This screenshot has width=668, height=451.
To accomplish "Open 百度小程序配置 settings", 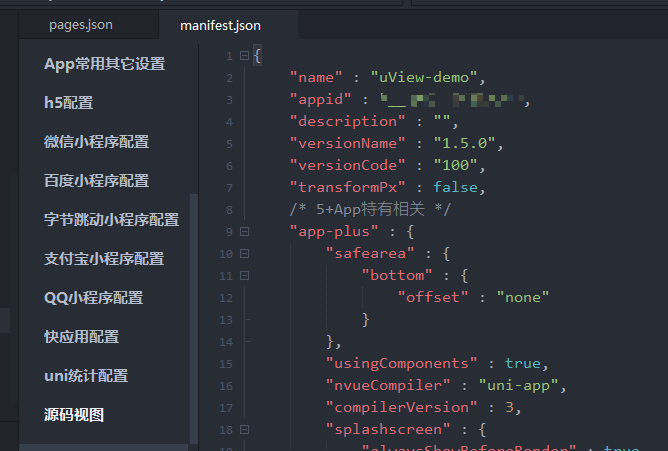I will coord(97,181).
